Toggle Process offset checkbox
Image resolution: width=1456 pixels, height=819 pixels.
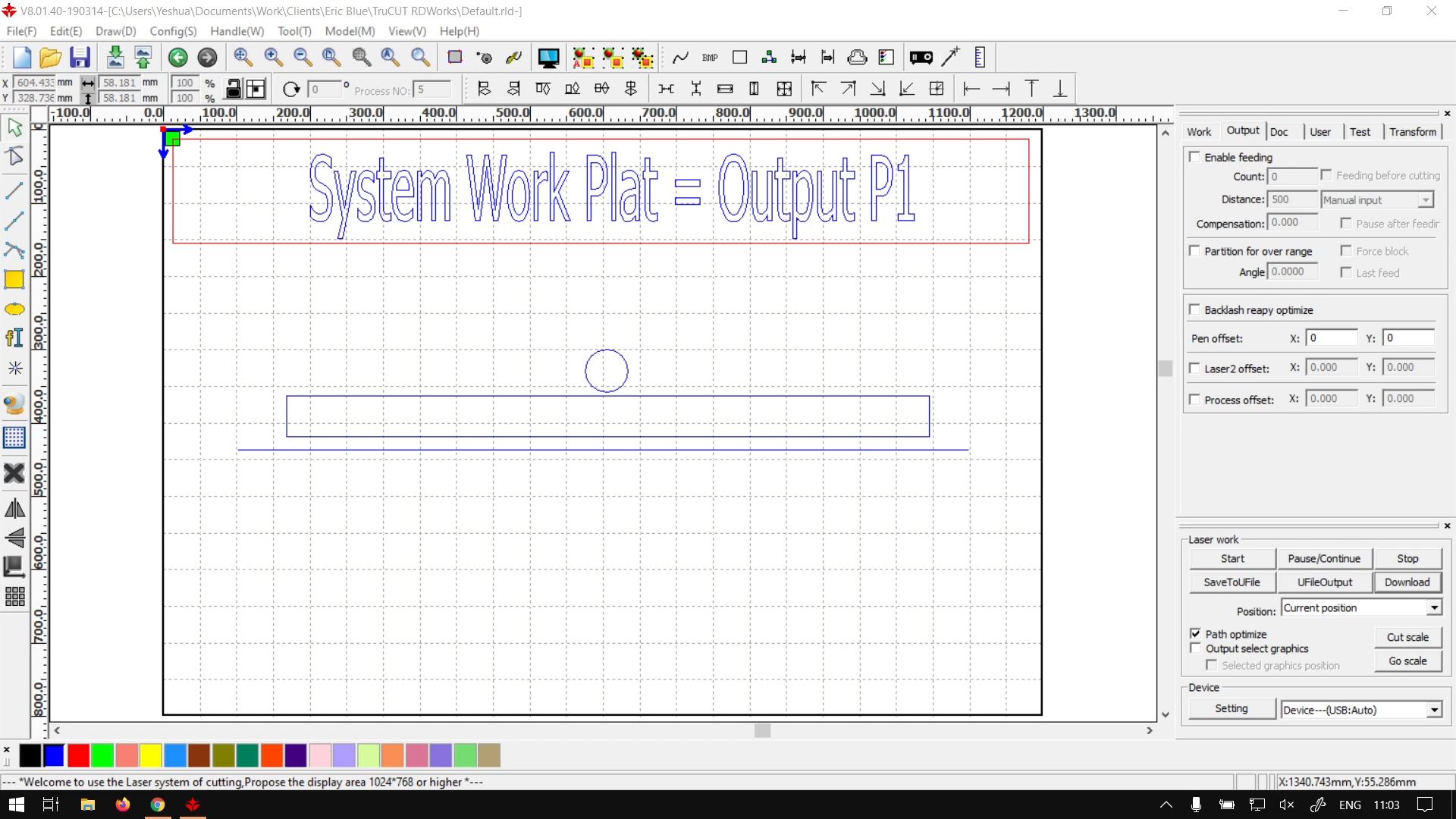[x=1195, y=400]
